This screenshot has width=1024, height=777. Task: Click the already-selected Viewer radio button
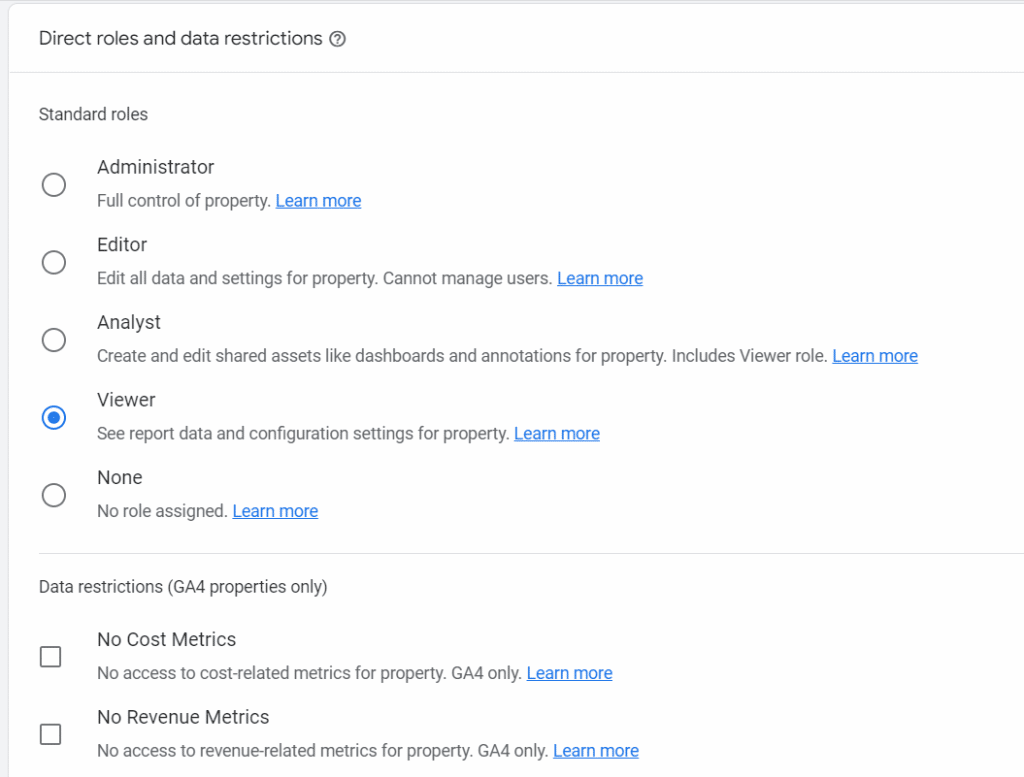coord(54,417)
